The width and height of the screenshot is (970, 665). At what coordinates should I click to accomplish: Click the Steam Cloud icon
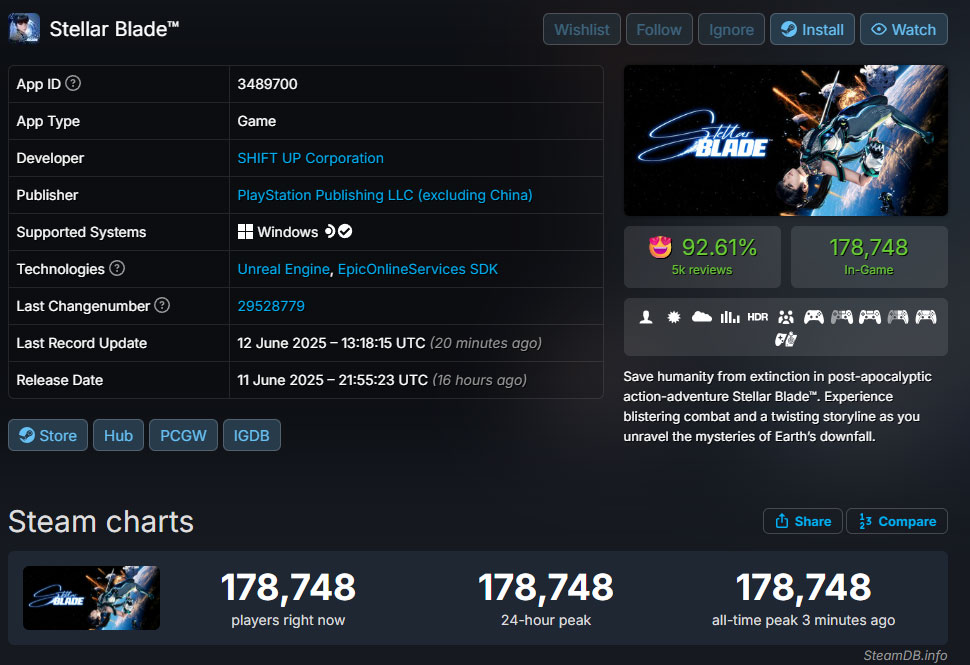click(x=702, y=317)
